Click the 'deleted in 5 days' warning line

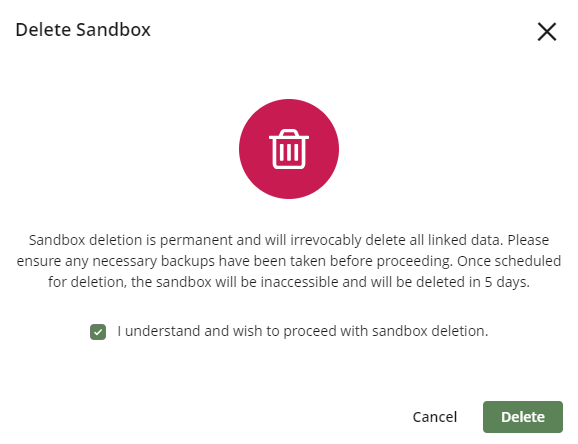coord(289,282)
